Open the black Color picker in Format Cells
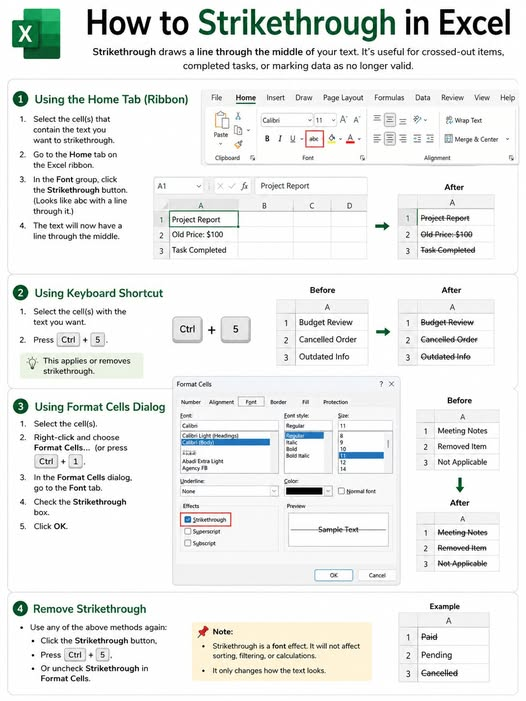526x701 pixels. coord(308,491)
